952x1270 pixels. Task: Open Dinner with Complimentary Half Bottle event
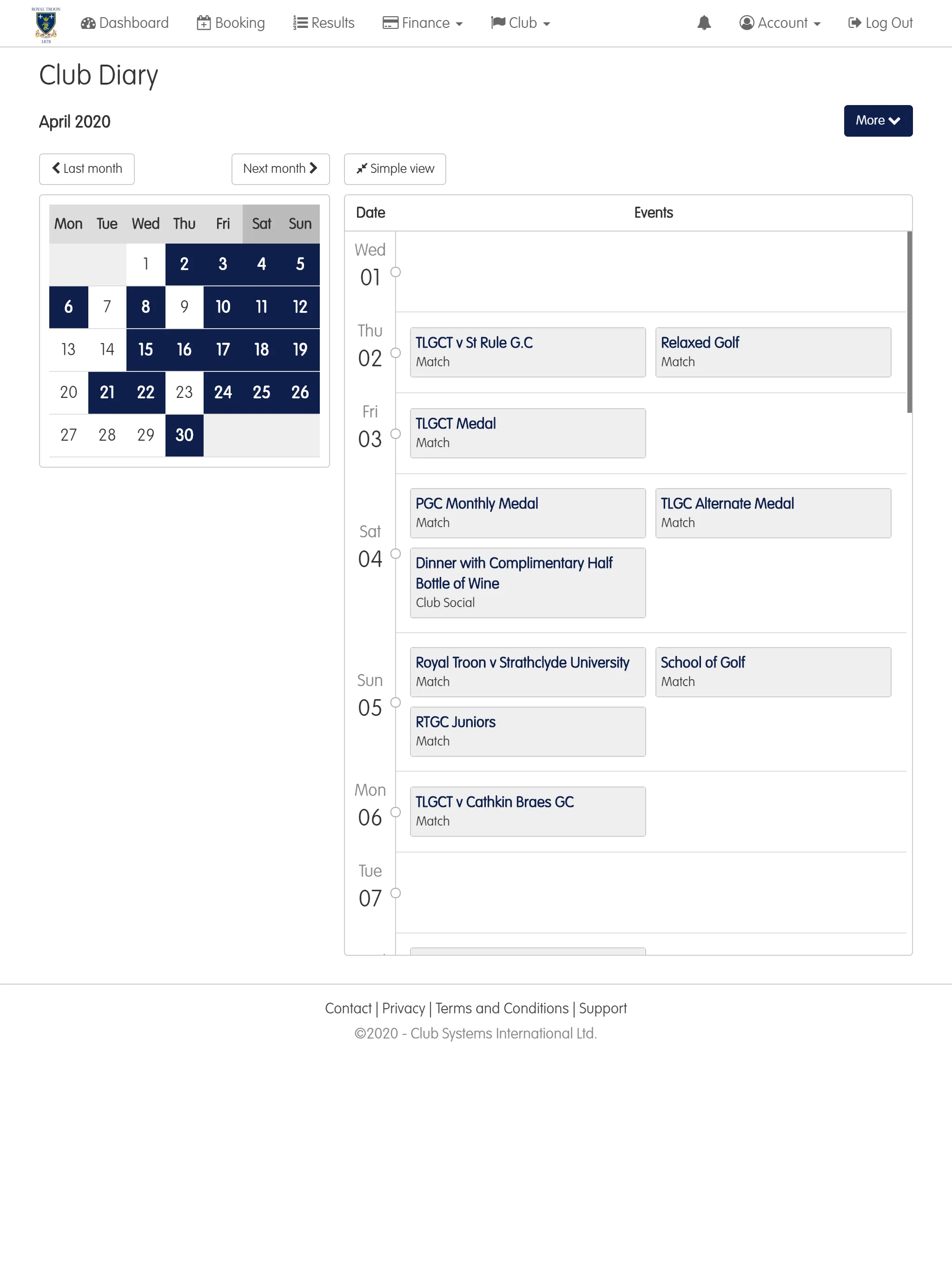coord(527,582)
